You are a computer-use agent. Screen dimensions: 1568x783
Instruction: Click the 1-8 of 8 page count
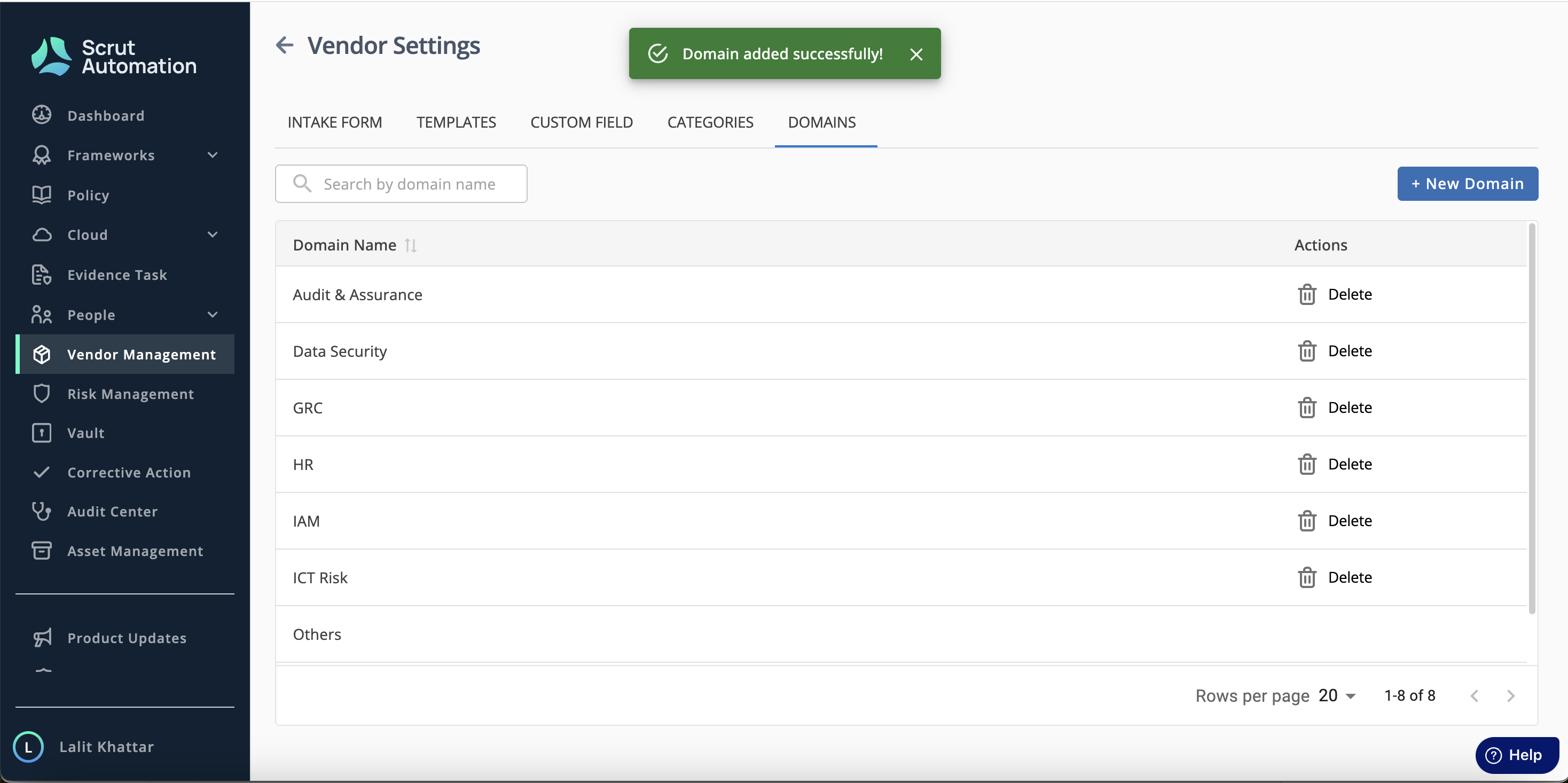point(1410,695)
